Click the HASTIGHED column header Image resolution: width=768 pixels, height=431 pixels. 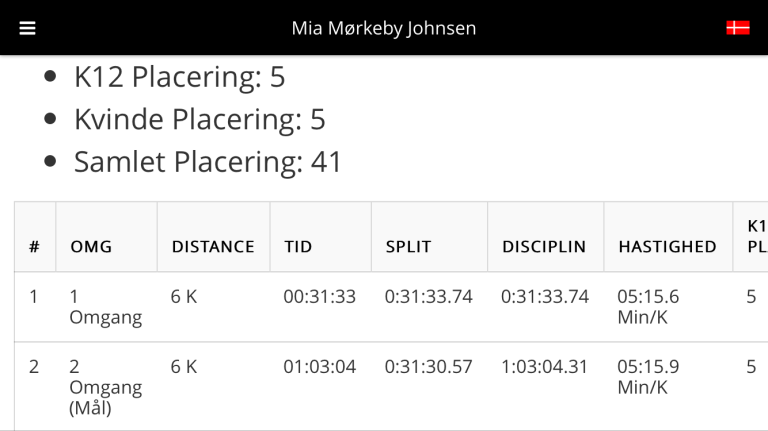pyautogui.click(x=667, y=247)
